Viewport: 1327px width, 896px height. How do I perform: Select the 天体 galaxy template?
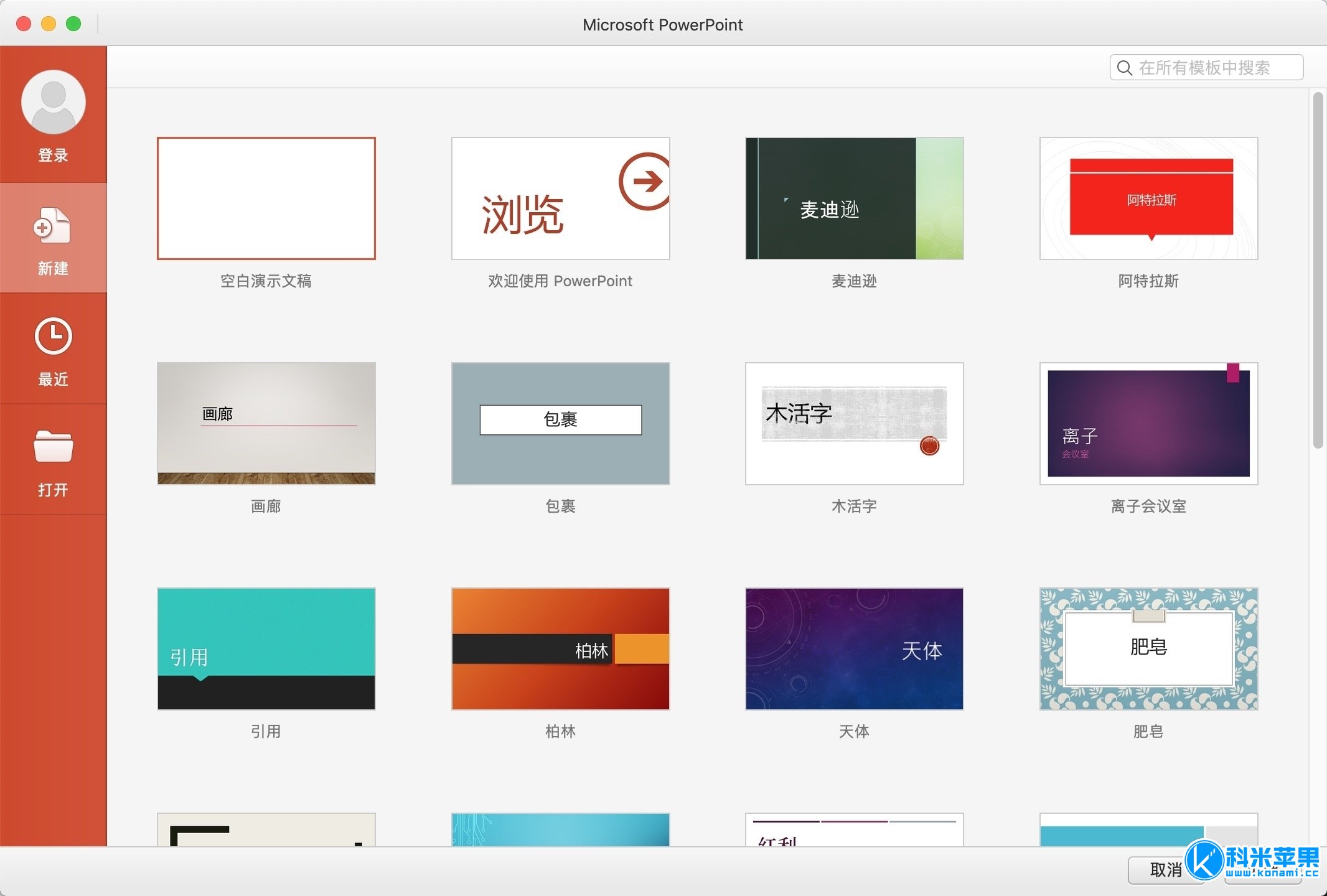[855, 649]
